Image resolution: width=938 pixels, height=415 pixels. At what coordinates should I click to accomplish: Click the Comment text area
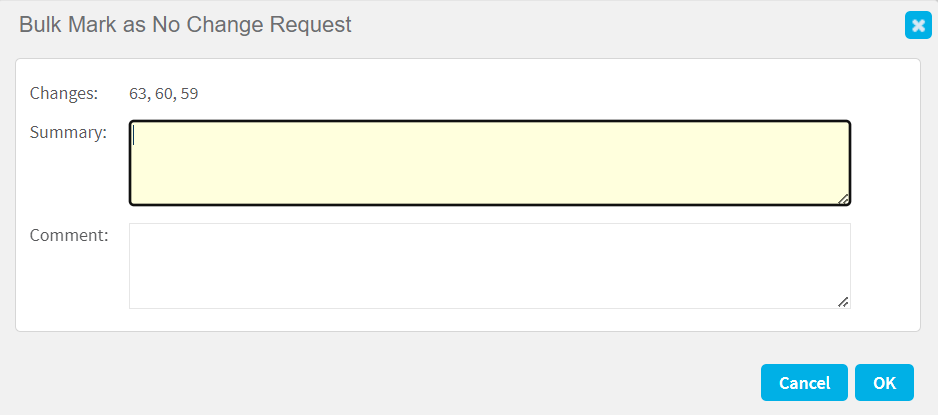pyautogui.click(x=489, y=265)
